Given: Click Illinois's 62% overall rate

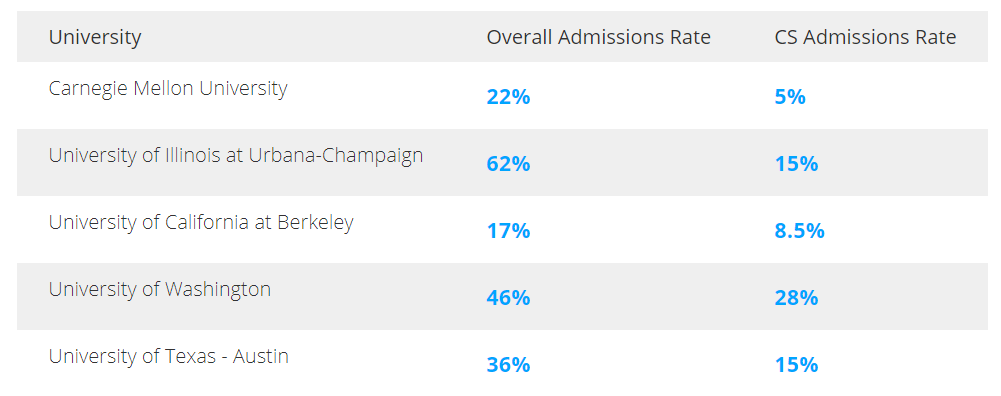Looking at the screenshot, I should tap(508, 164).
